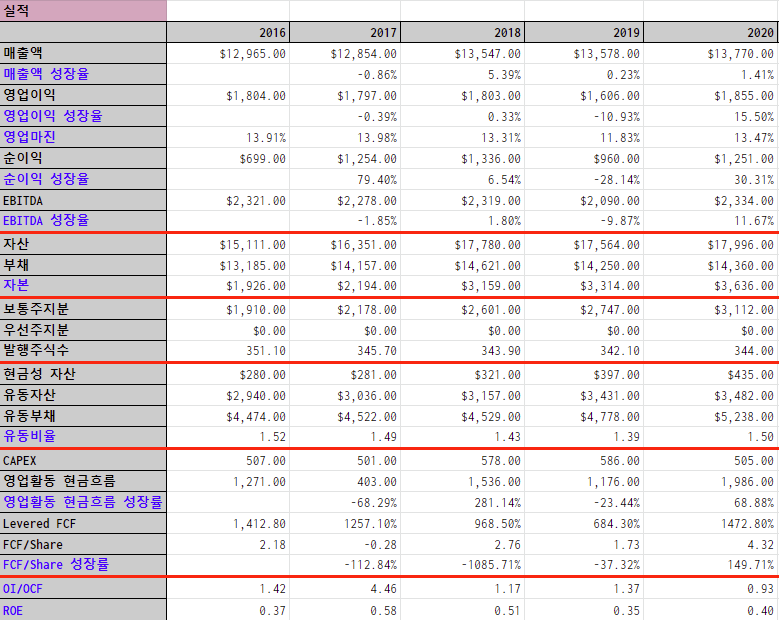Click the $13,770.00 revenue cell
The width and height of the screenshot is (779, 620).
point(711,53)
